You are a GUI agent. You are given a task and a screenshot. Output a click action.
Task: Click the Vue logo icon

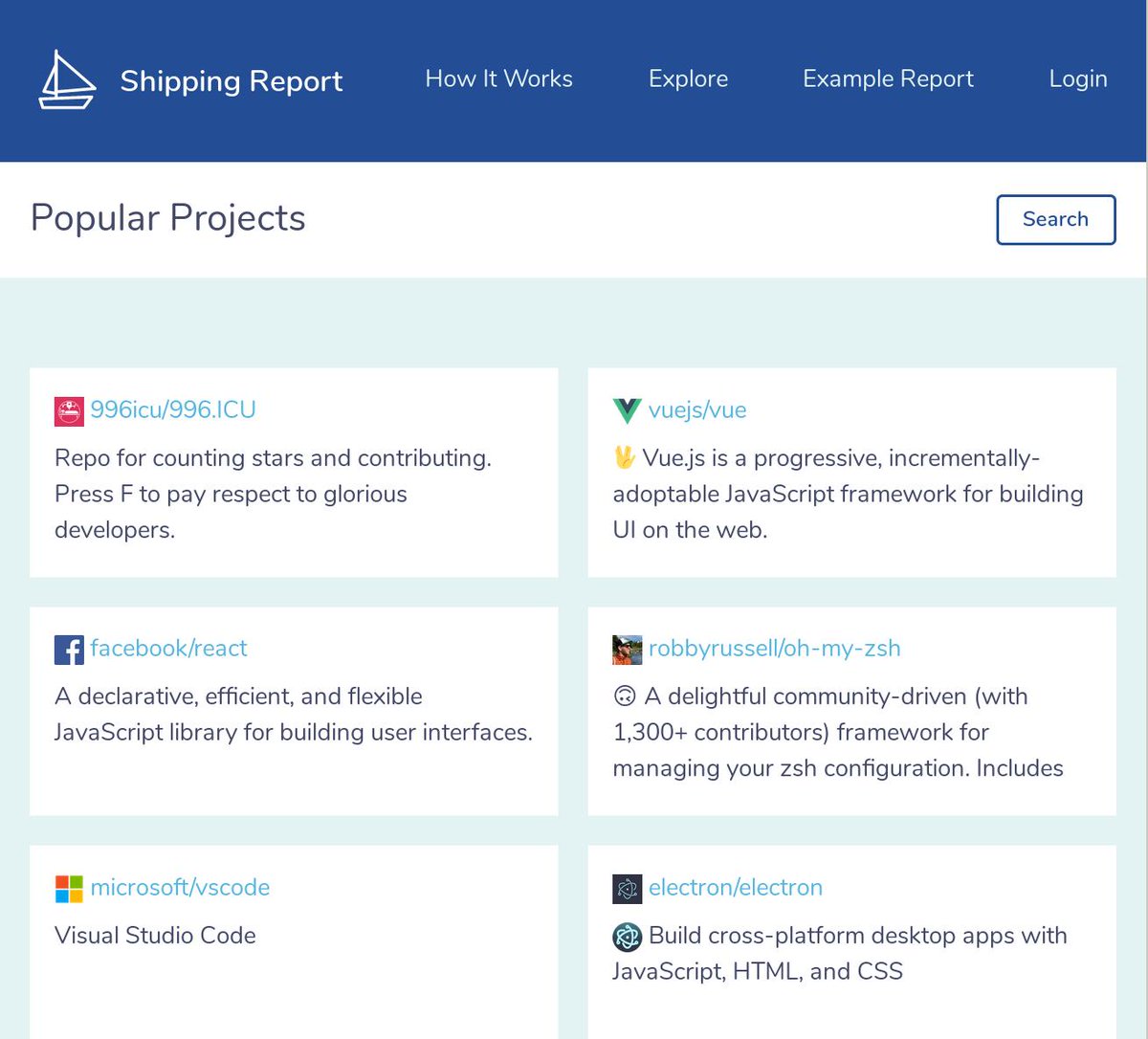[627, 410]
